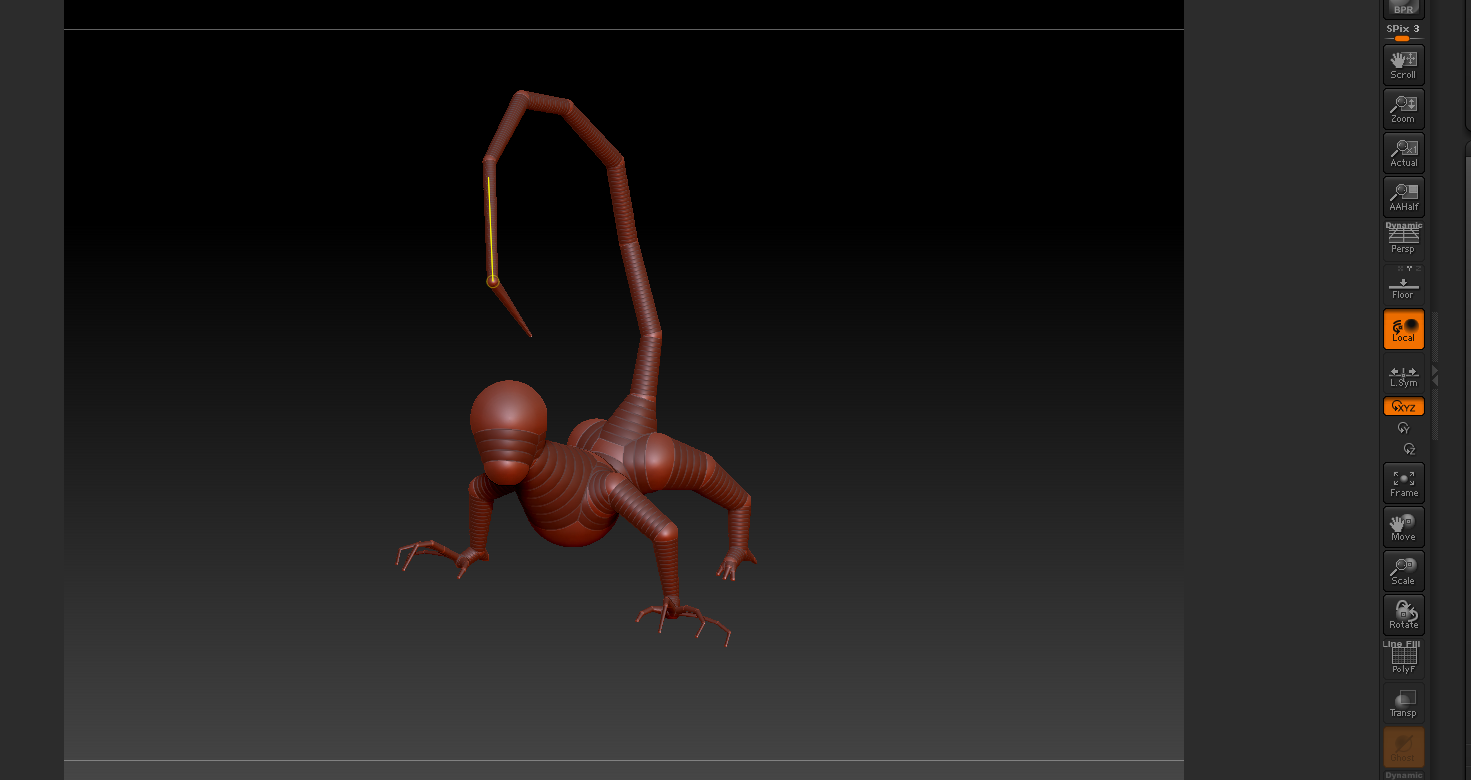Toggle the Floor grid
1471x780 pixels.
click(x=1403, y=285)
